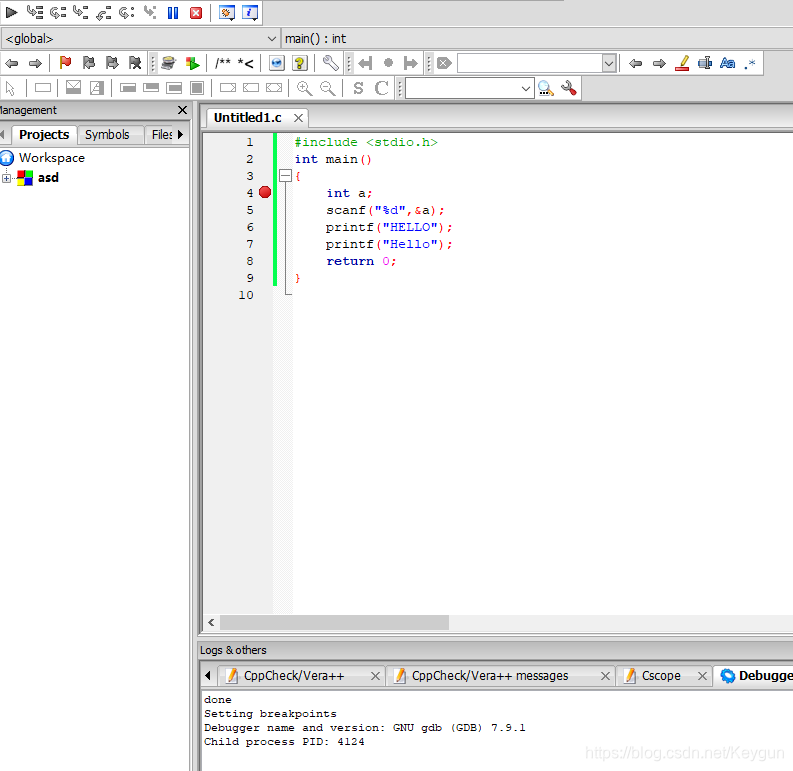Open the debugger Various info dropdown icon

pyautogui.click(x=250, y=12)
